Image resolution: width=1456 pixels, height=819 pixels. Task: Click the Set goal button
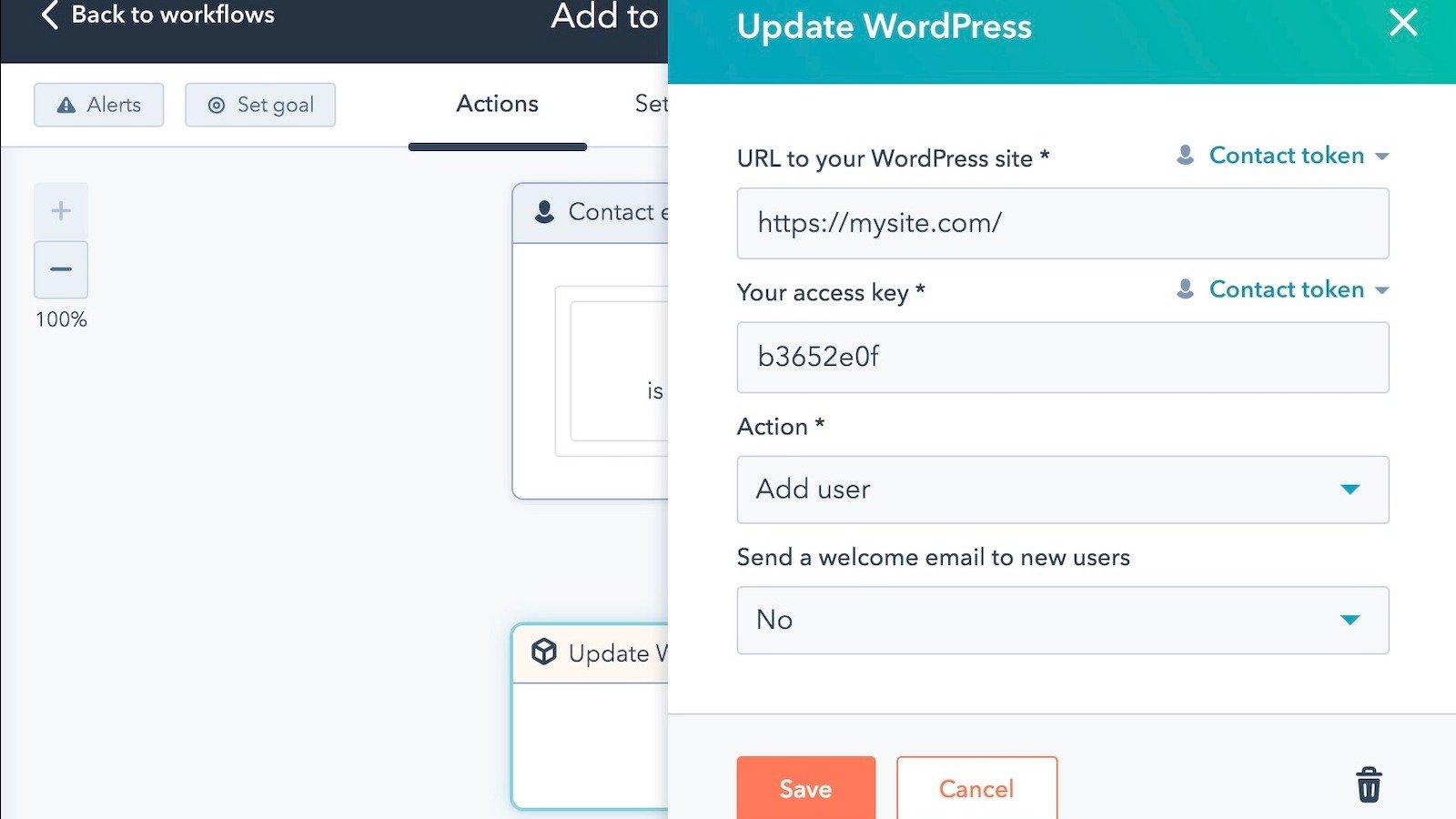coord(260,105)
